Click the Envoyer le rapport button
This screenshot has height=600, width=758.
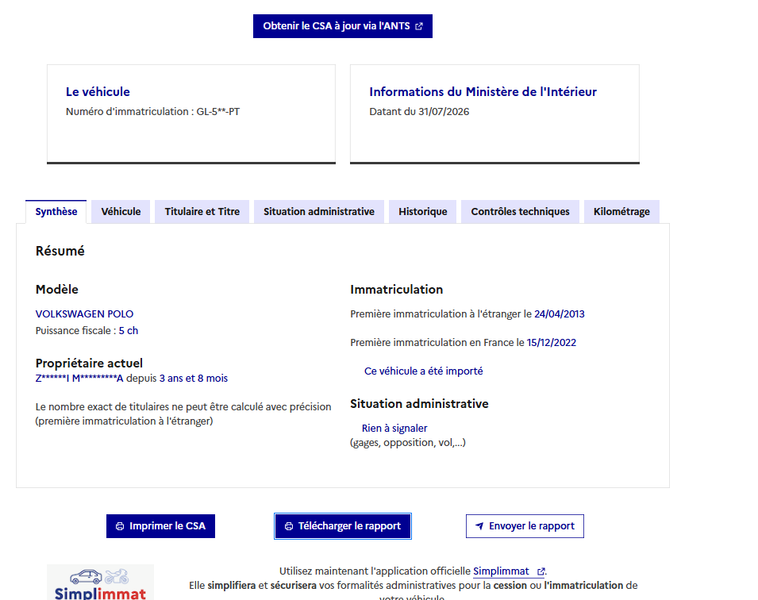pyautogui.click(x=525, y=526)
